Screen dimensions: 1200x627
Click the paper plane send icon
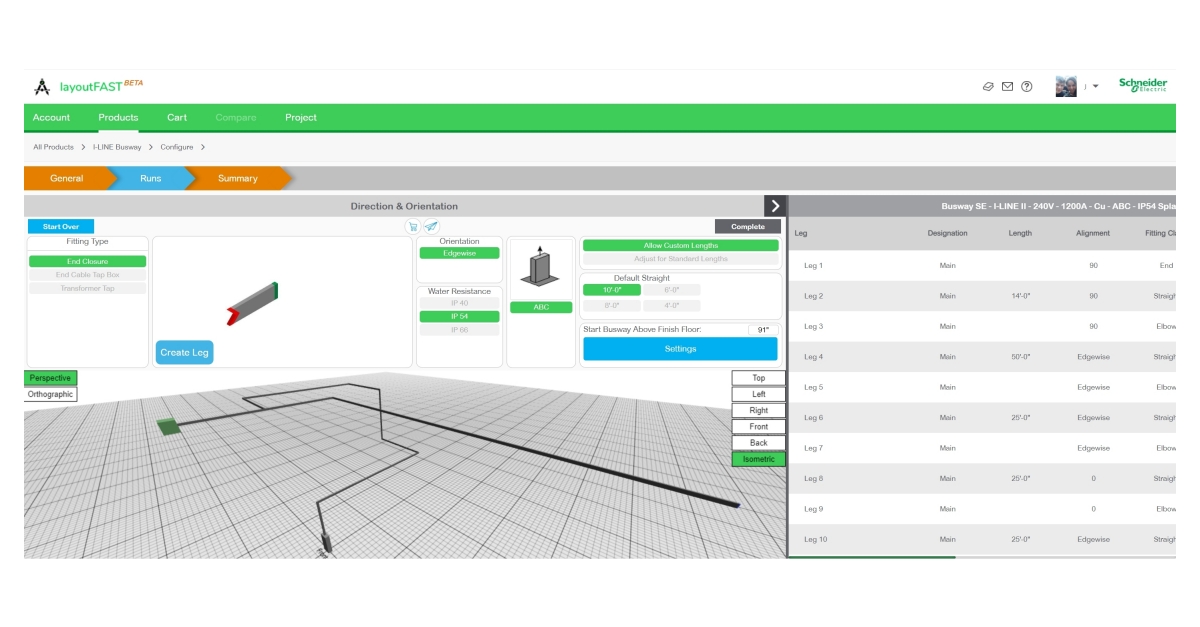point(431,227)
